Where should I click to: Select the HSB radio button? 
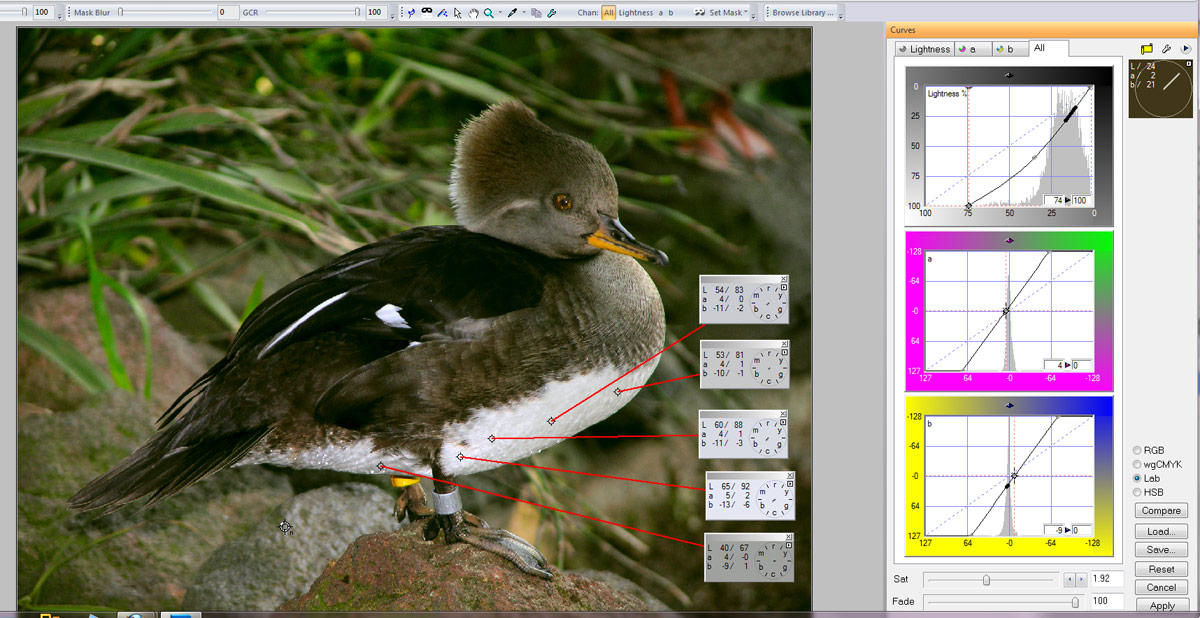(1137, 492)
